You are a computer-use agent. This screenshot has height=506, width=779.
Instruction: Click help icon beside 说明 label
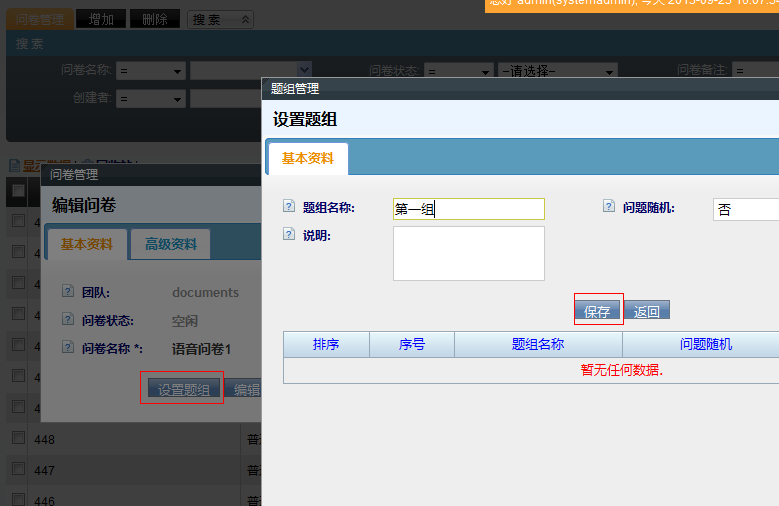(289, 235)
